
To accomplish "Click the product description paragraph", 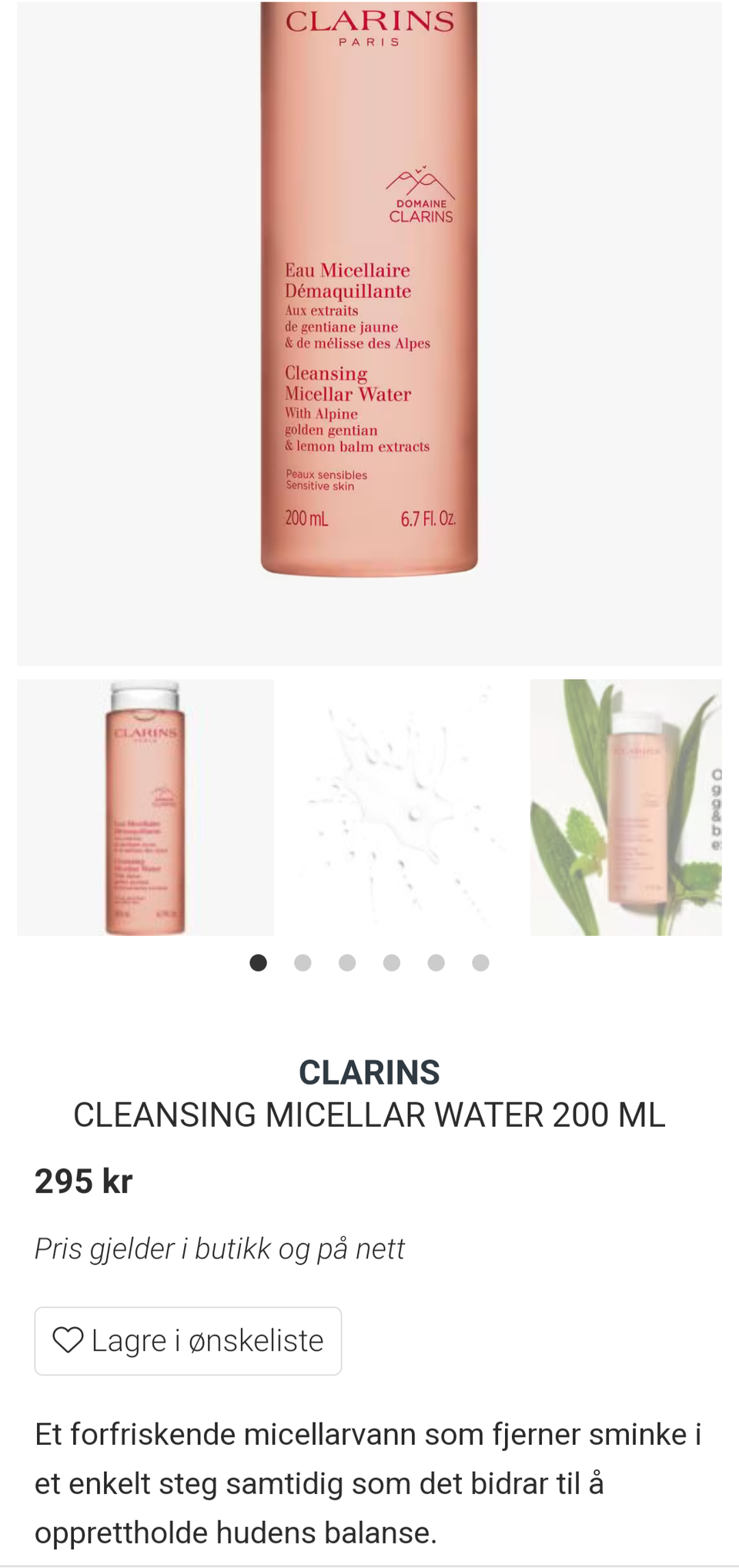I will pyautogui.click(x=368, y=1483).
